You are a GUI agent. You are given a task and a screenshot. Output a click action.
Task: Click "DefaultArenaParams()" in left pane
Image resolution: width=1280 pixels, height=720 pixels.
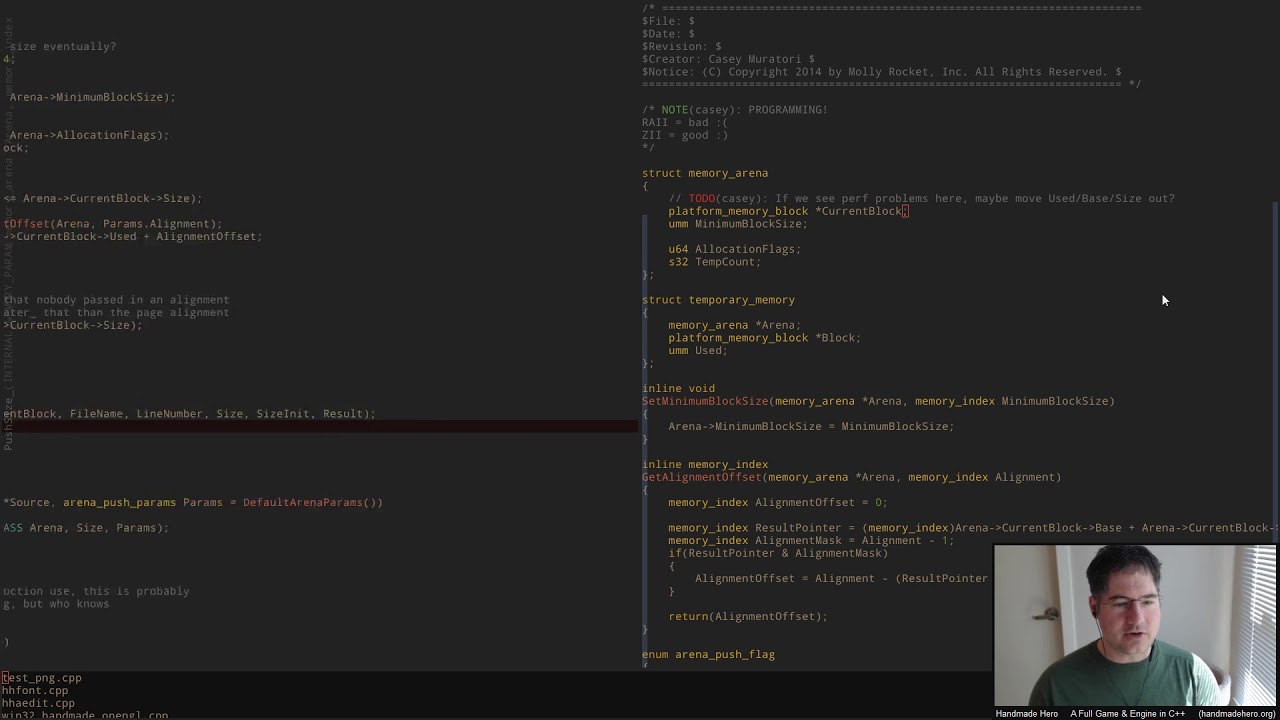(x=312, y=502)
